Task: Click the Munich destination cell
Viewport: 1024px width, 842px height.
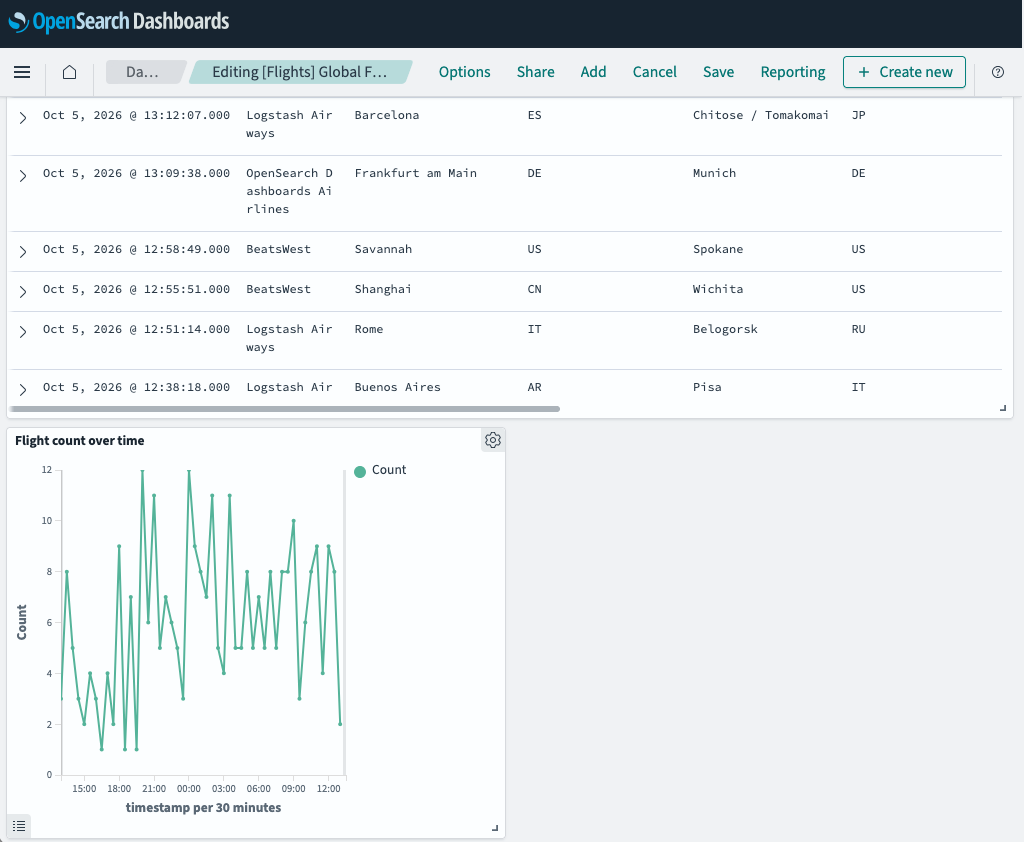Action: (714, 173)
